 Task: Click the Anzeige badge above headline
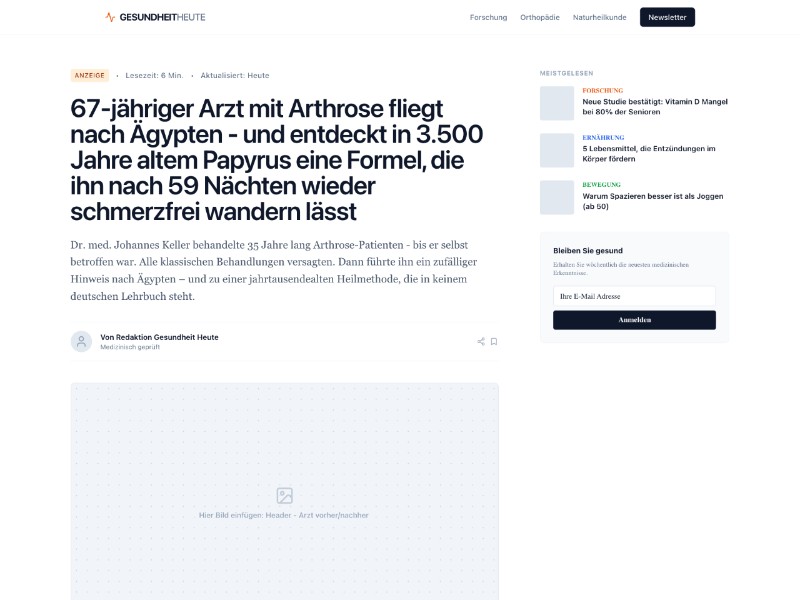pyautogui.click(x=90, y=75)
